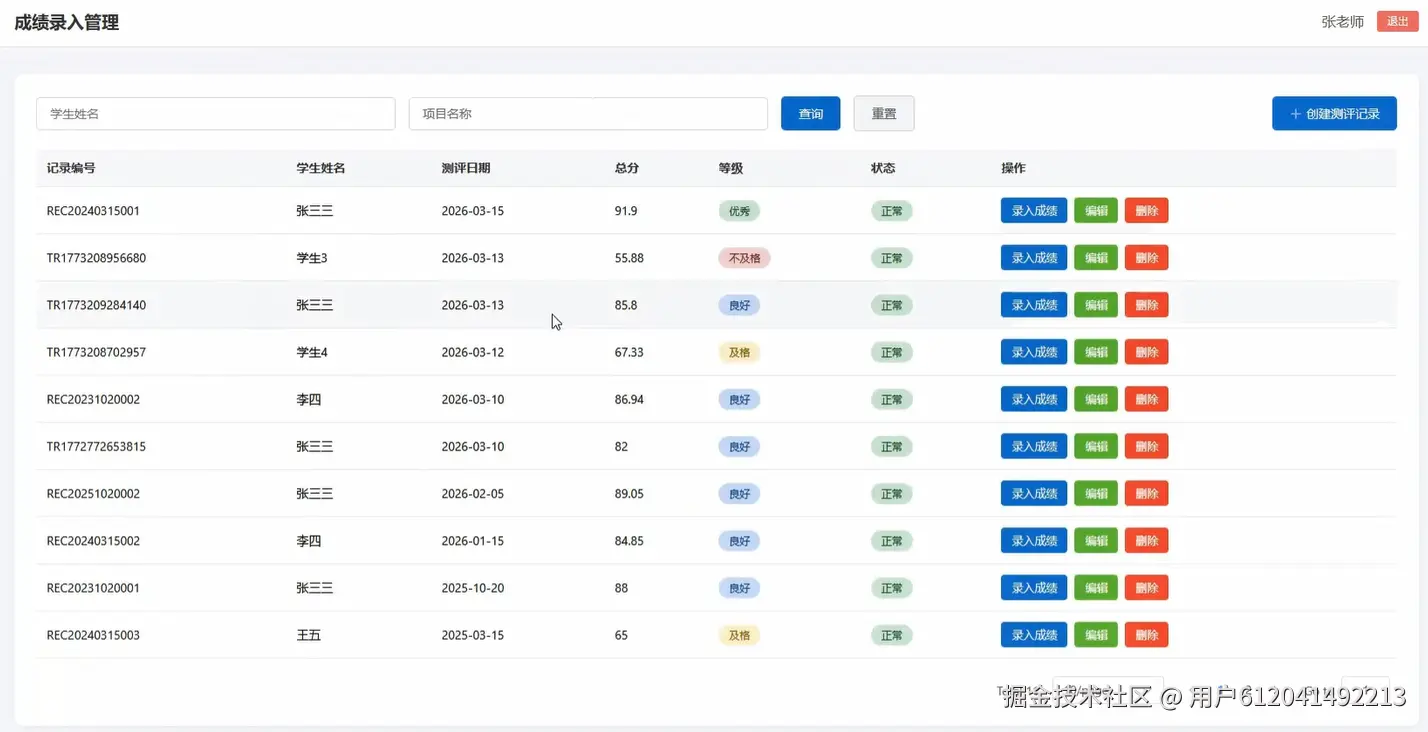Click the red 退出 button
The width and height of the screenshot is (1428, 732).
(1397, 22)
